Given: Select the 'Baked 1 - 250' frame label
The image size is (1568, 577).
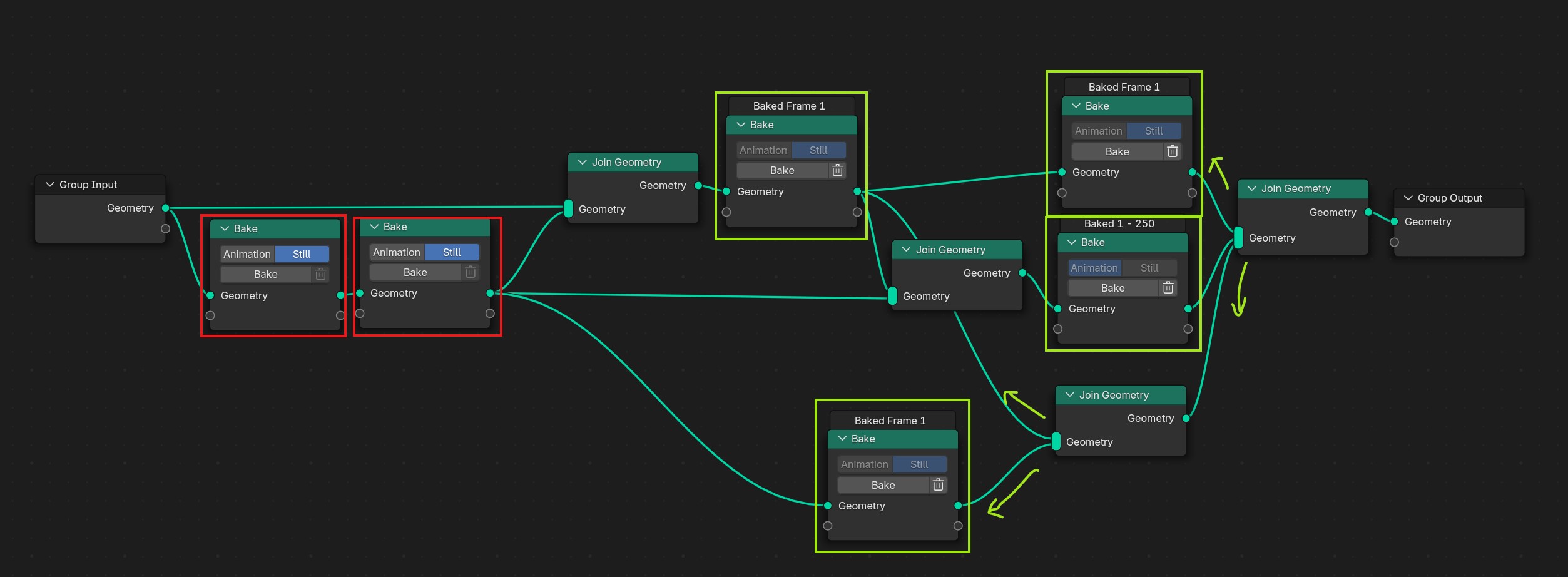Looking at the screenshot, I should (1119, 223).
